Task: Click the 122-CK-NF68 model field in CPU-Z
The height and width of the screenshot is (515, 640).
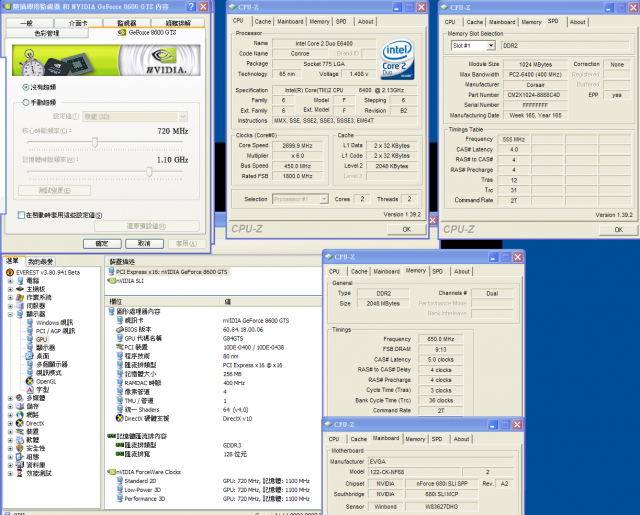Action: point(414,472)
